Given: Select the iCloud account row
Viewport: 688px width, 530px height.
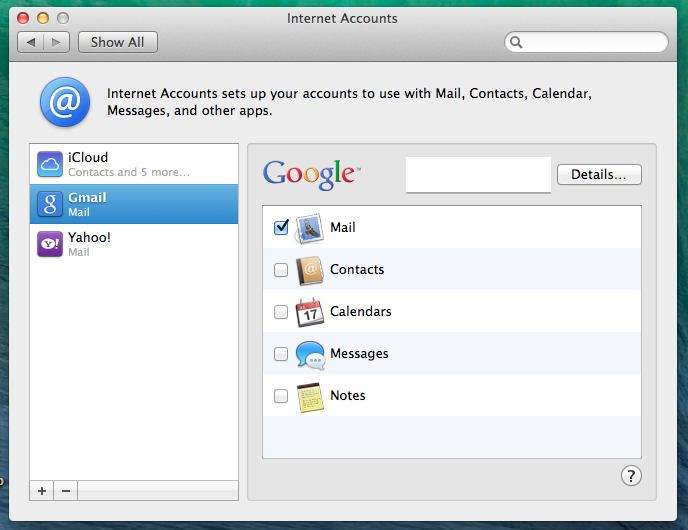Looking at the screenshot, I should (134, 164).
